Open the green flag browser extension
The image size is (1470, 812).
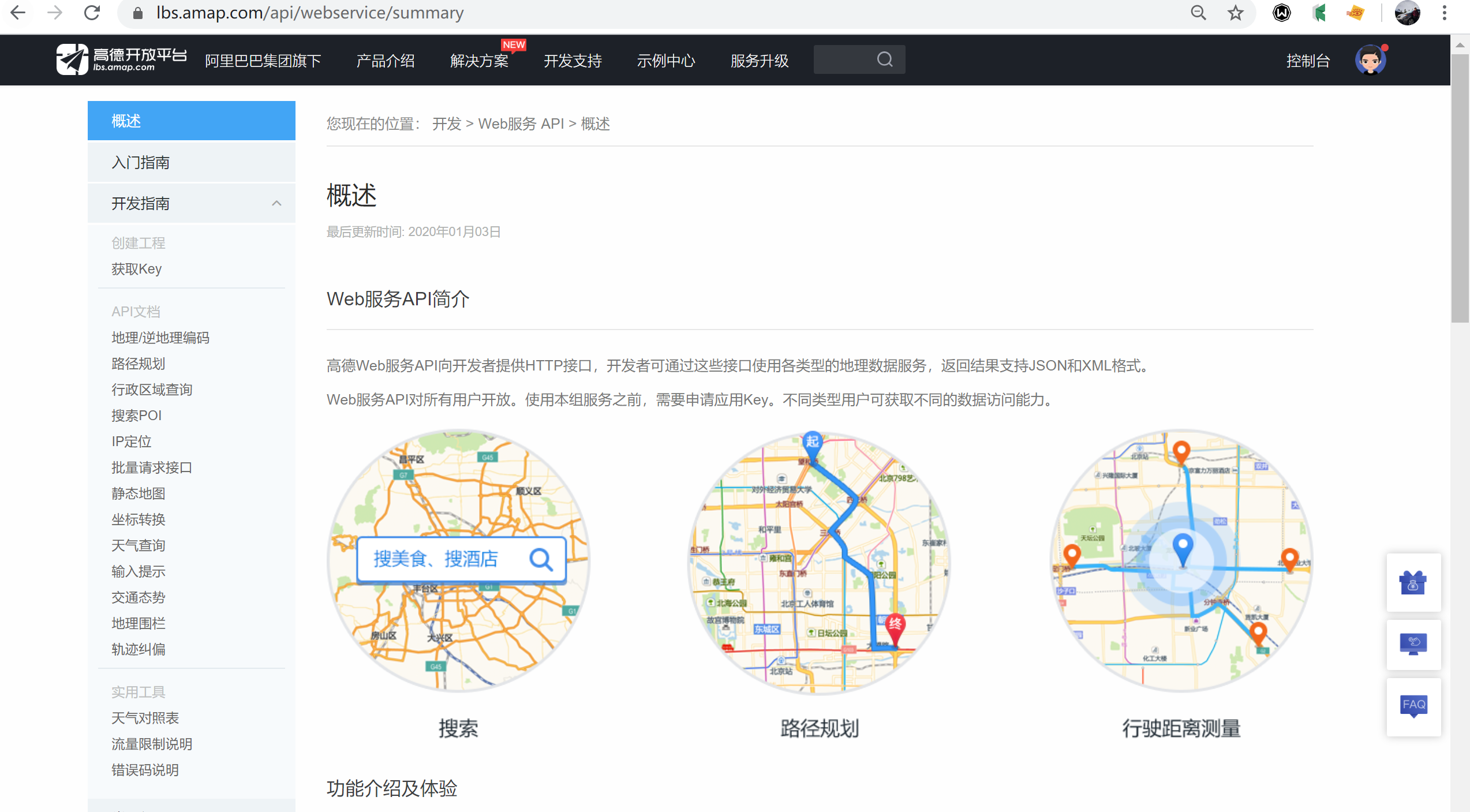point(1319,13)
